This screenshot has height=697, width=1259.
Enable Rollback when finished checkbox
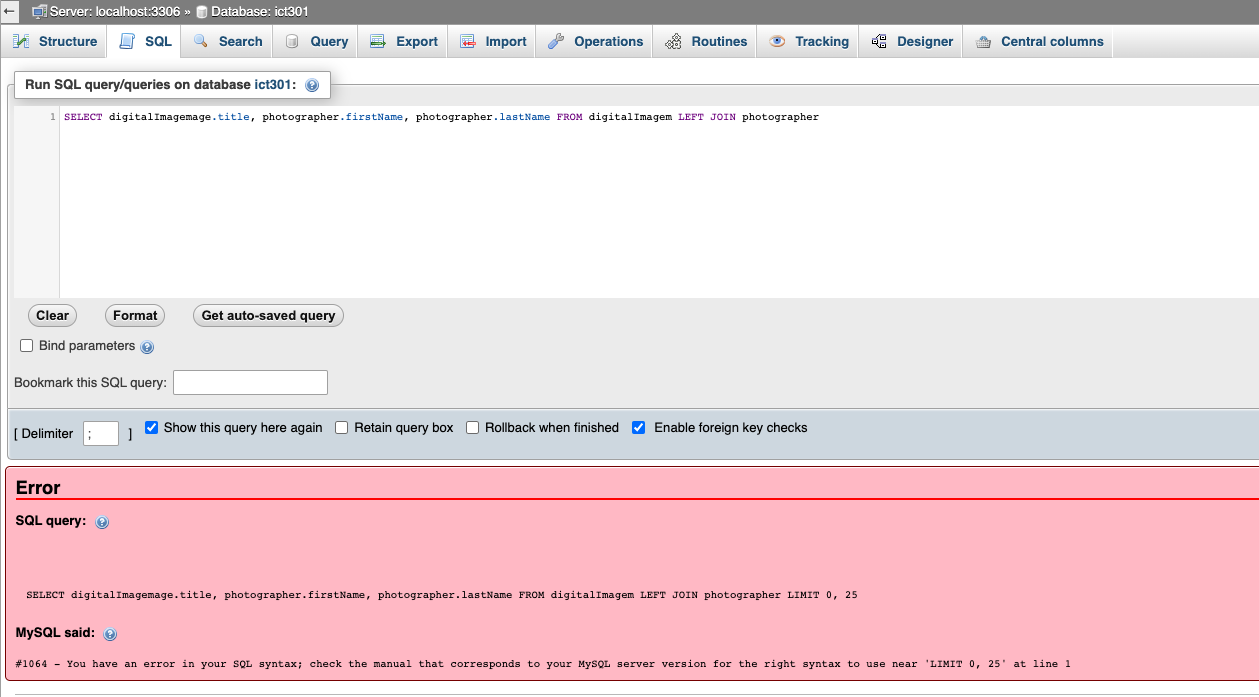473,427
